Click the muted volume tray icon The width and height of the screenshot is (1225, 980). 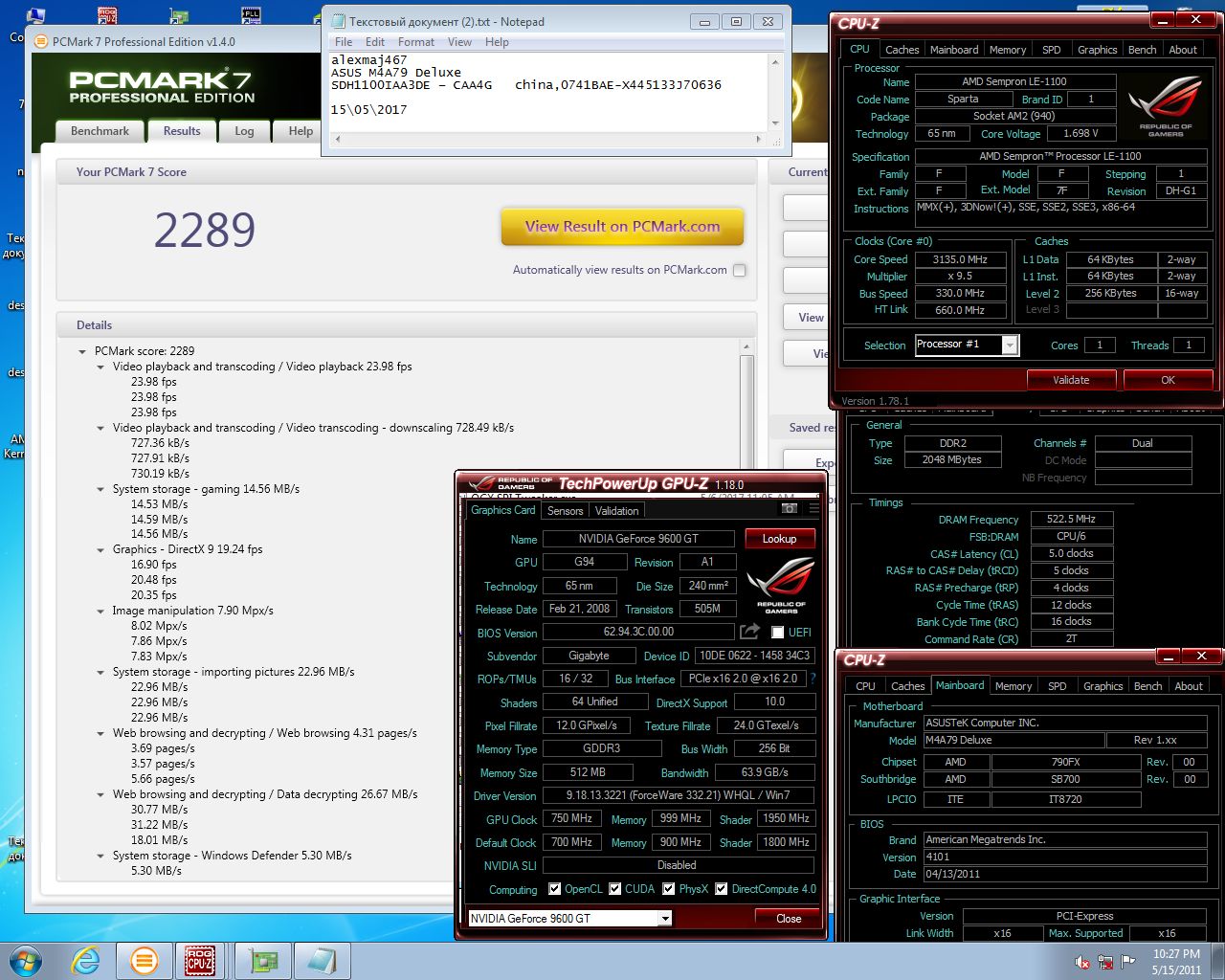[x=1083, y=961]
